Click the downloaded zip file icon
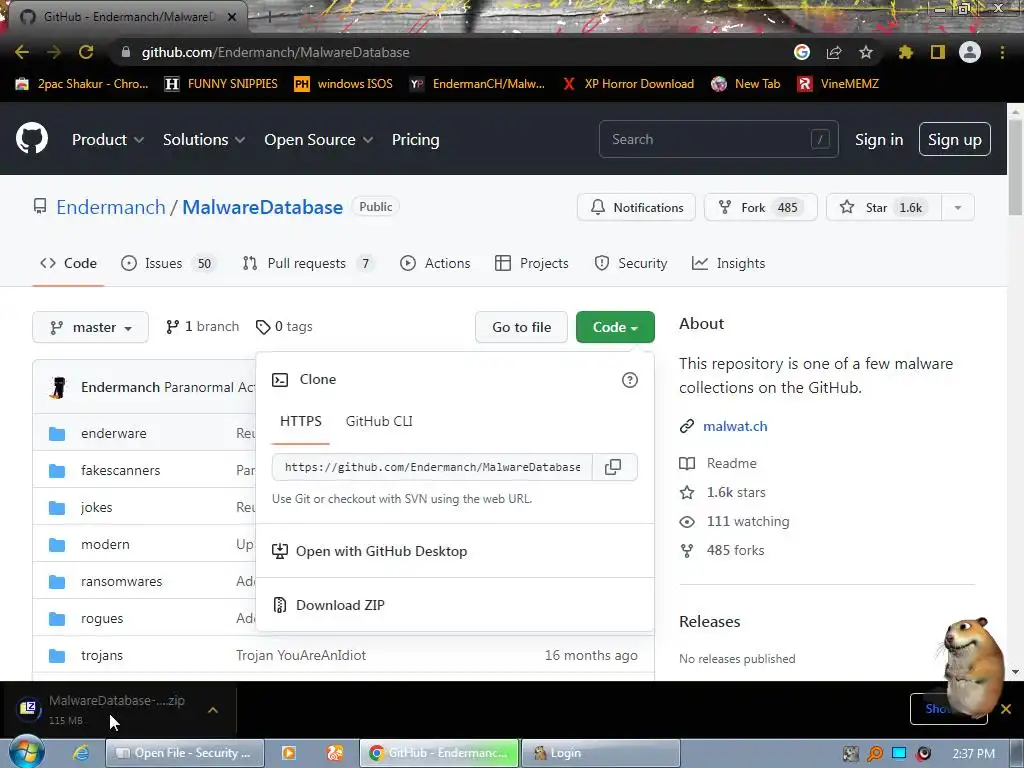 coord(29,709)
